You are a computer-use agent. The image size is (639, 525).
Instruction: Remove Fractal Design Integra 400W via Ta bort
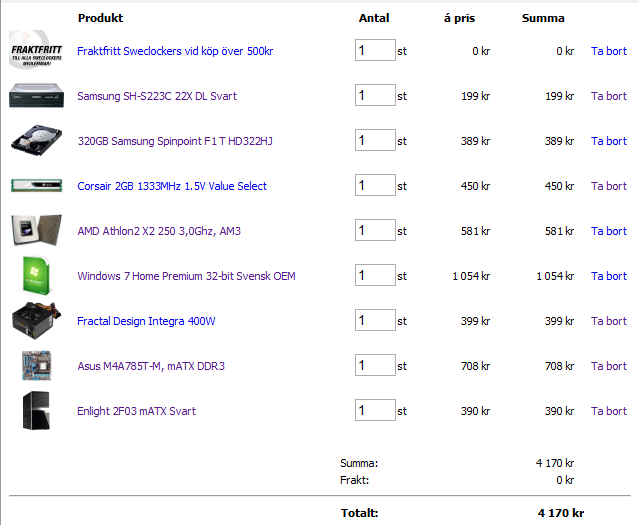[x=609, y=321]
